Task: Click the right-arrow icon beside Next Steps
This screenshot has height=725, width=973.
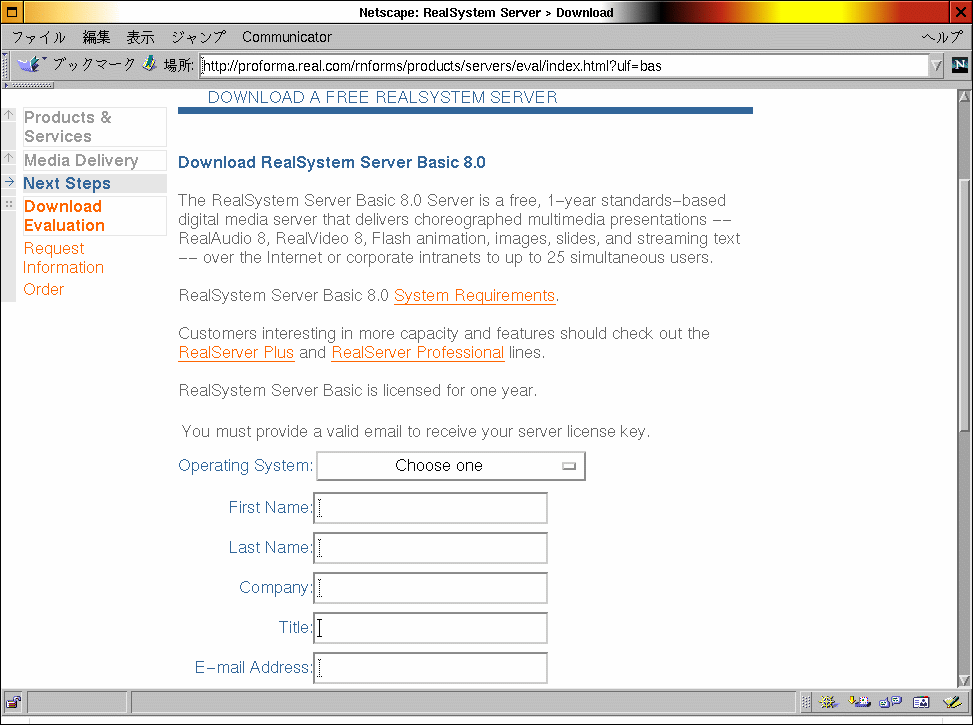Action: (x=9, y=182)
